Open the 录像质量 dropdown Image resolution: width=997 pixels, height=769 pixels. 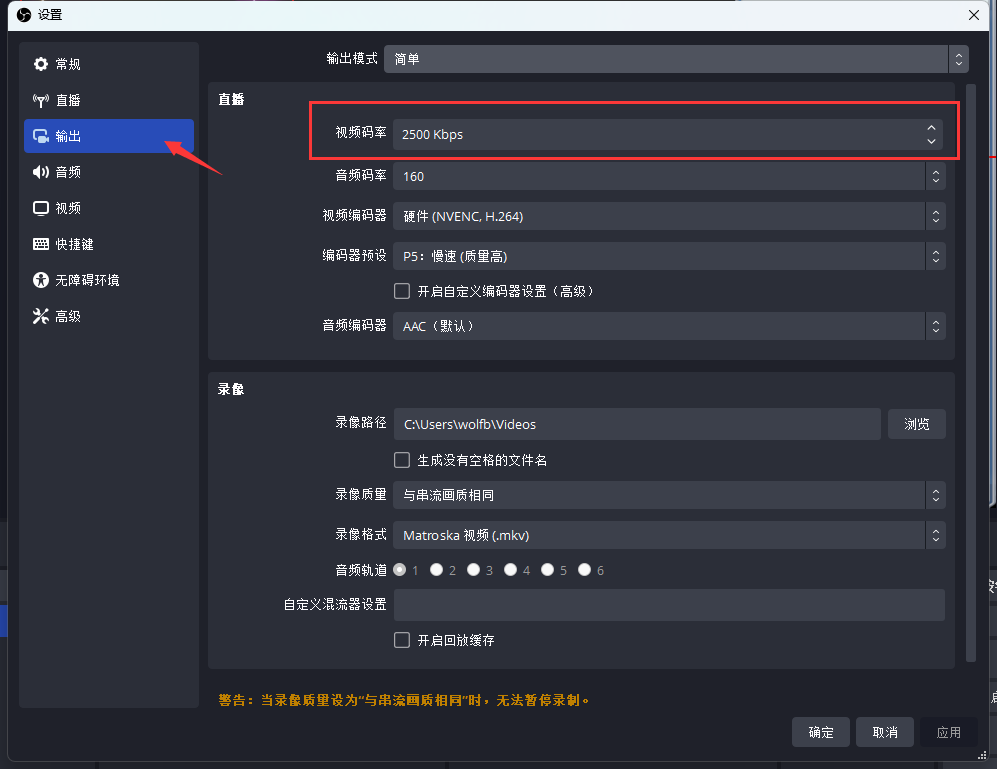(669, 495)
